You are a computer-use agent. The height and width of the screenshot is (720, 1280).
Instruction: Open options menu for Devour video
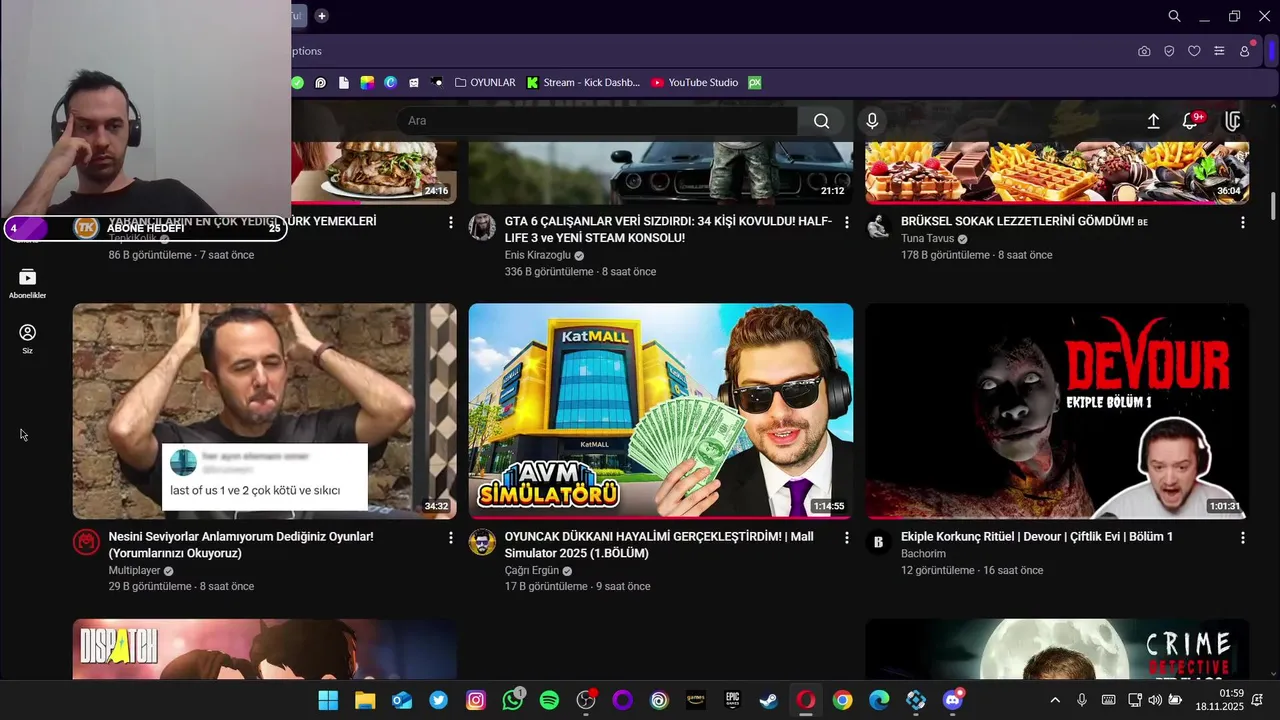pos(1243,538)
